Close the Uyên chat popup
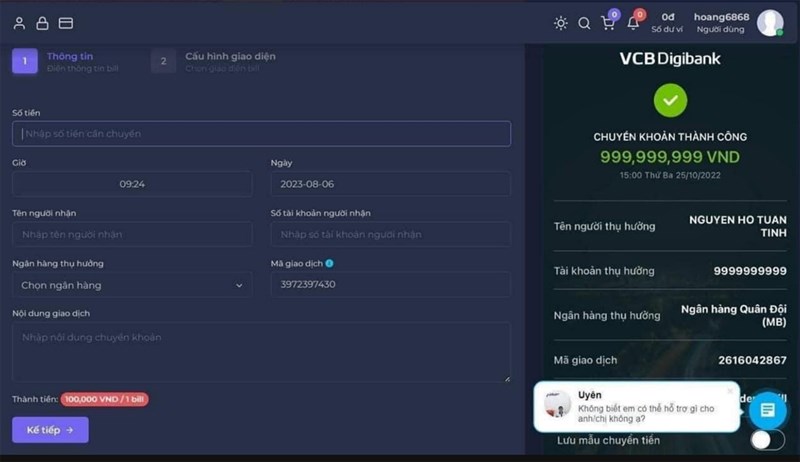 click(x=730, y=391)
